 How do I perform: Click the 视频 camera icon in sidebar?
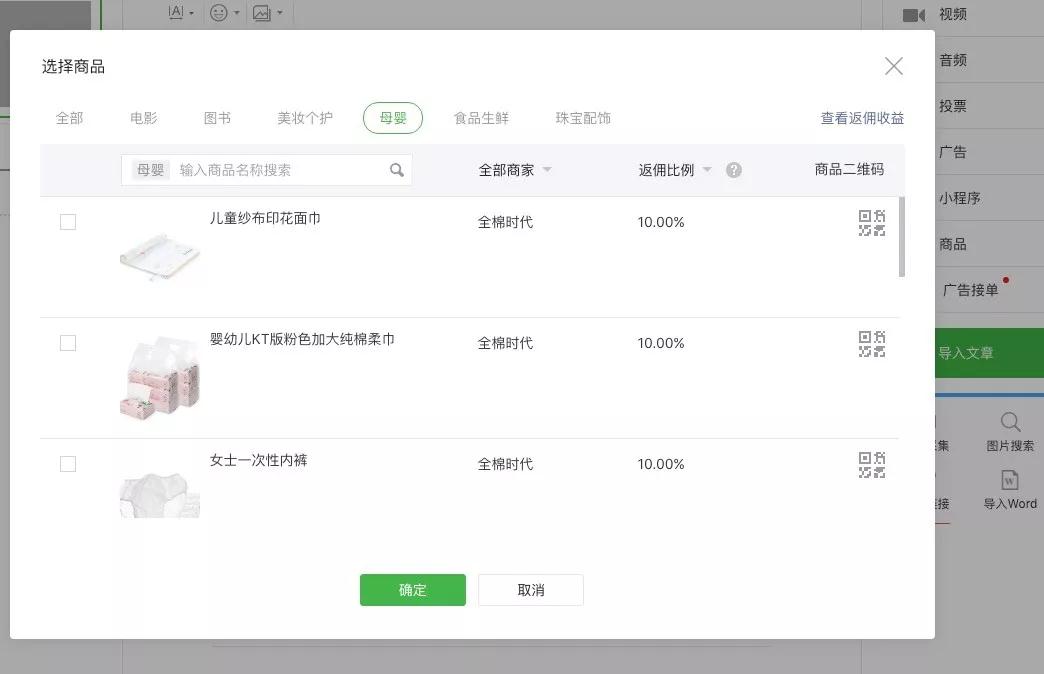(914, 15)
